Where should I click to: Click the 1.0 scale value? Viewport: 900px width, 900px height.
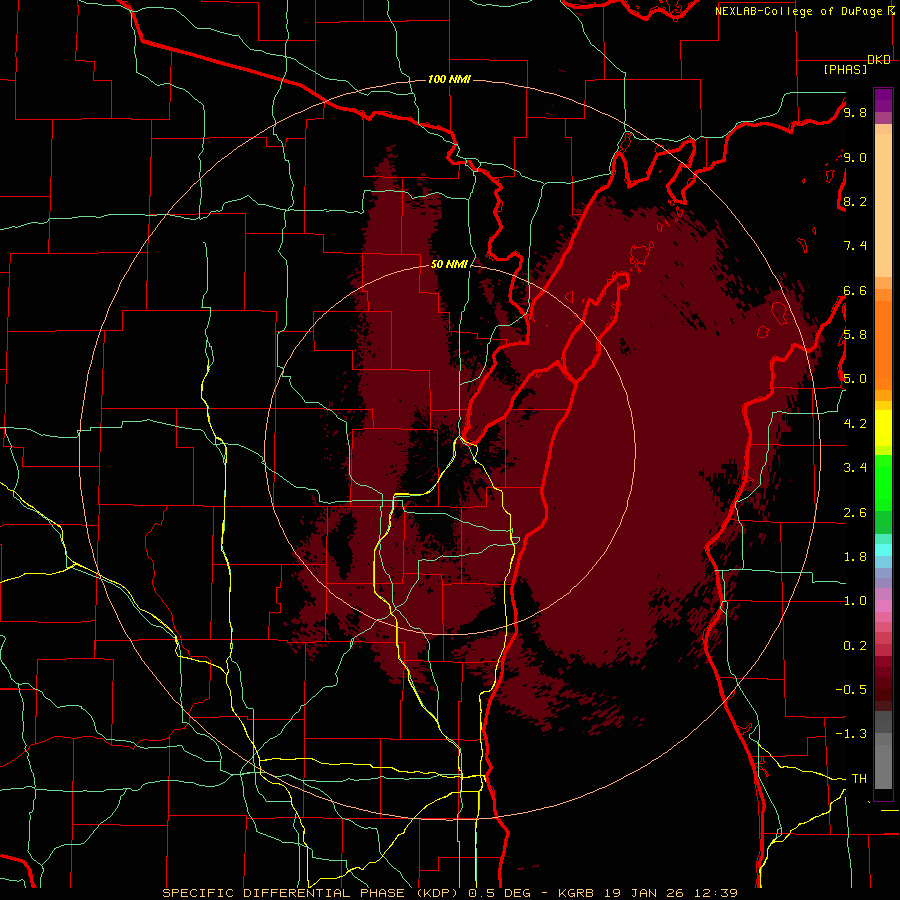click(x=855, y=601)
